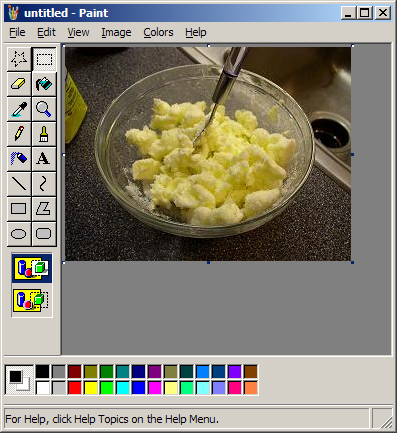Pick the Eraser tool
397x433 pixels.
pos(19,84)
